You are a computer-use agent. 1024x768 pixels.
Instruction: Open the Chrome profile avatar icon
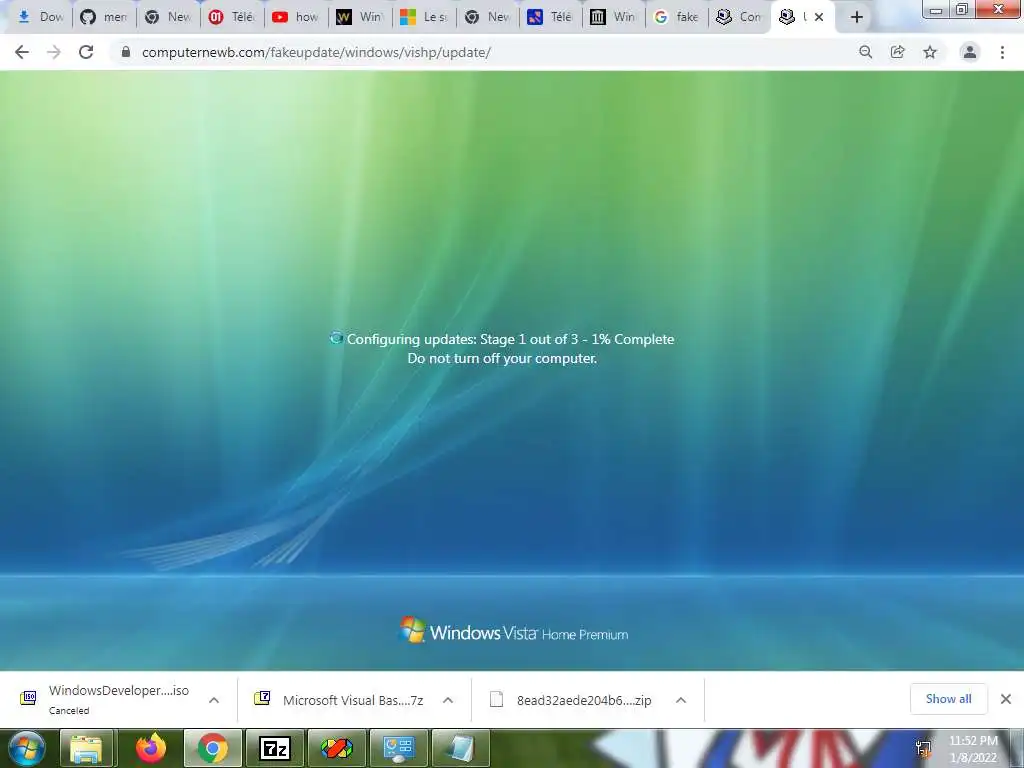click(970, 52)
